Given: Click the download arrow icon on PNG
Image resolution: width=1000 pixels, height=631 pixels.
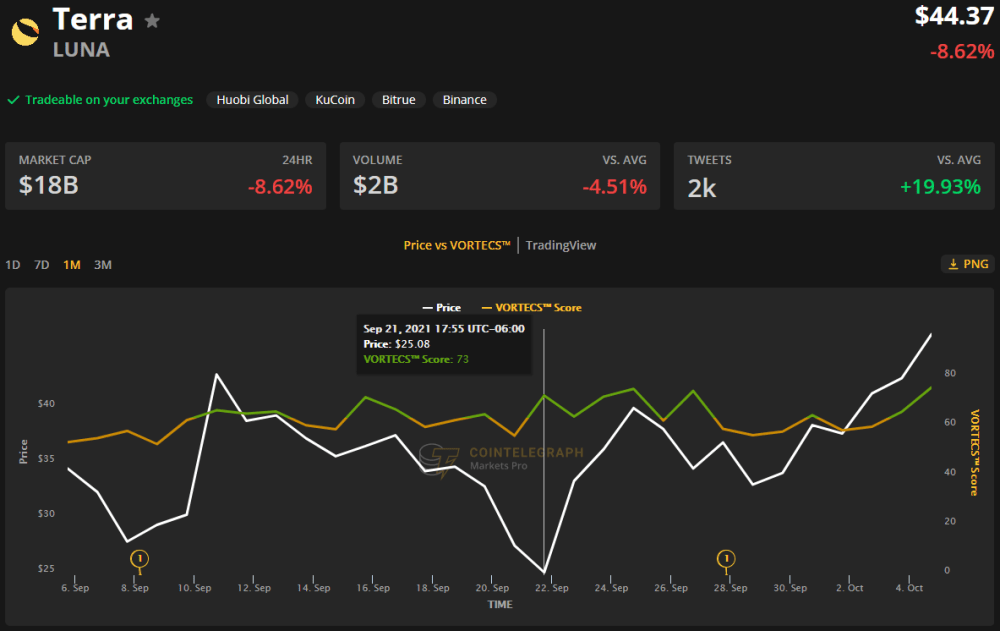Looking at the screenshot, I should tap(953, 264).
